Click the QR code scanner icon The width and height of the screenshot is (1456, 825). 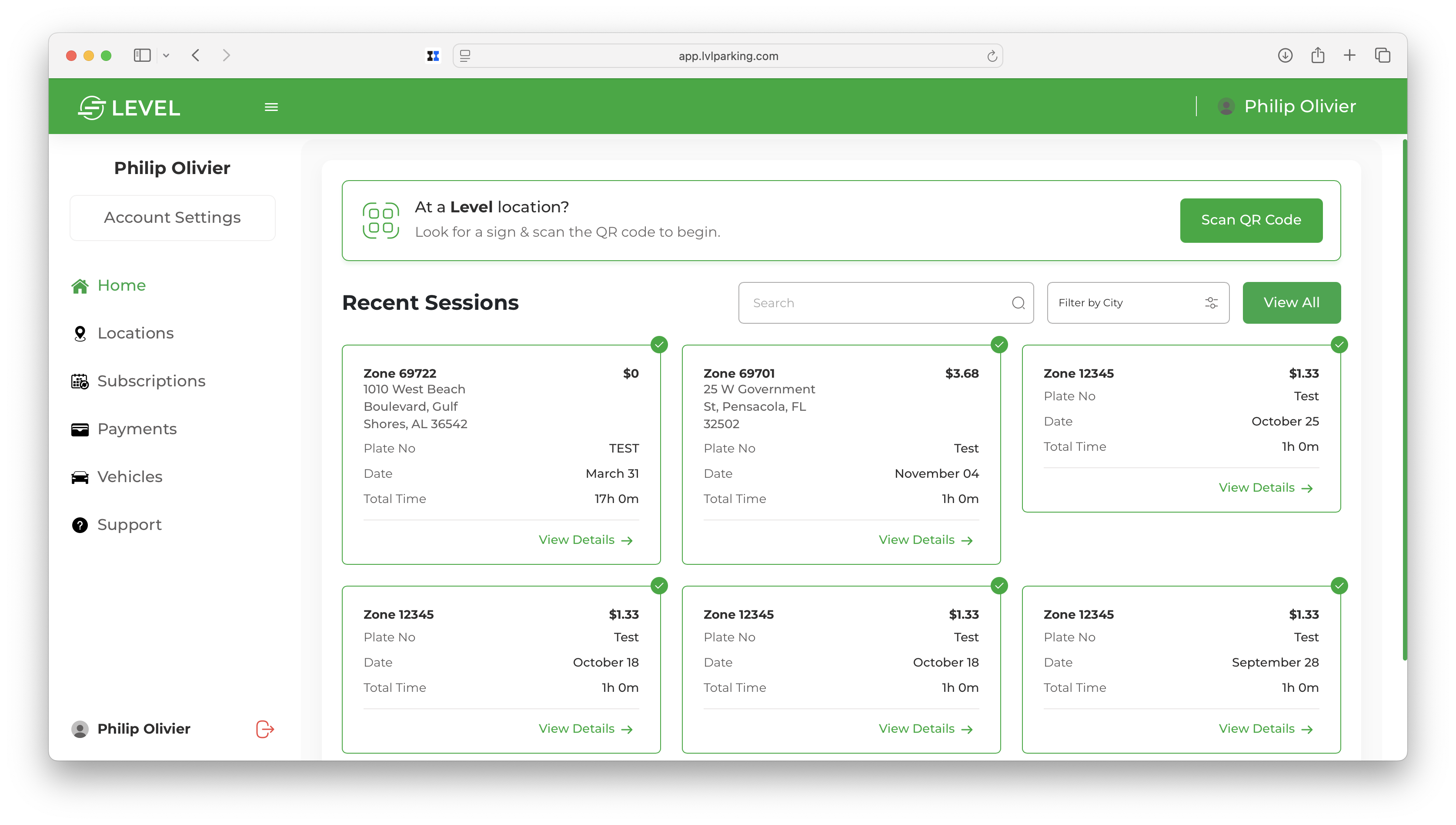pyautogui.click(x=381, y=221)
